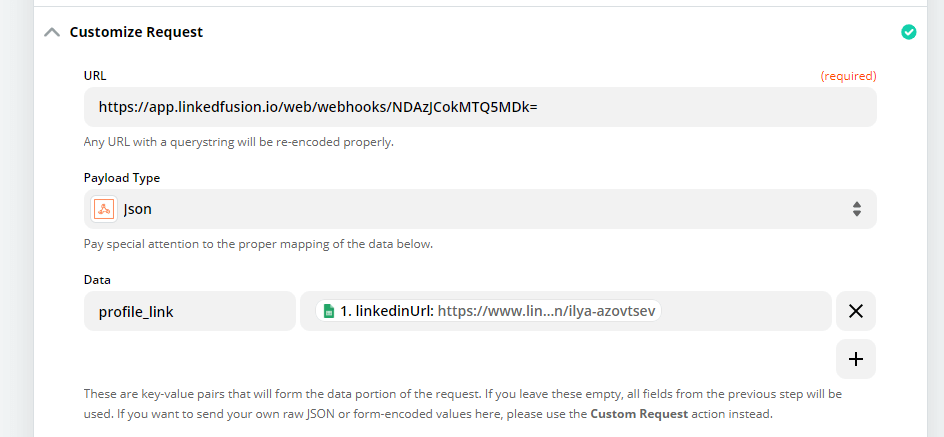Click the Google Sheets icon in linkedinUrl pill
The width and height of the screenshot is (944, 437).
(x=329, y=311)
